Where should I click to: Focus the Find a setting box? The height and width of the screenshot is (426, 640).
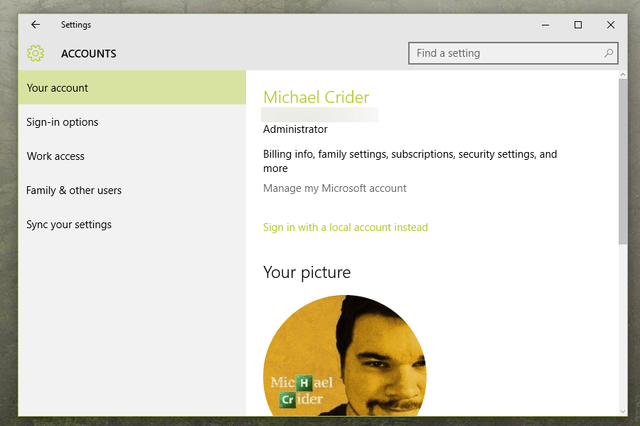pyautogui.click(x=513, y=53)
